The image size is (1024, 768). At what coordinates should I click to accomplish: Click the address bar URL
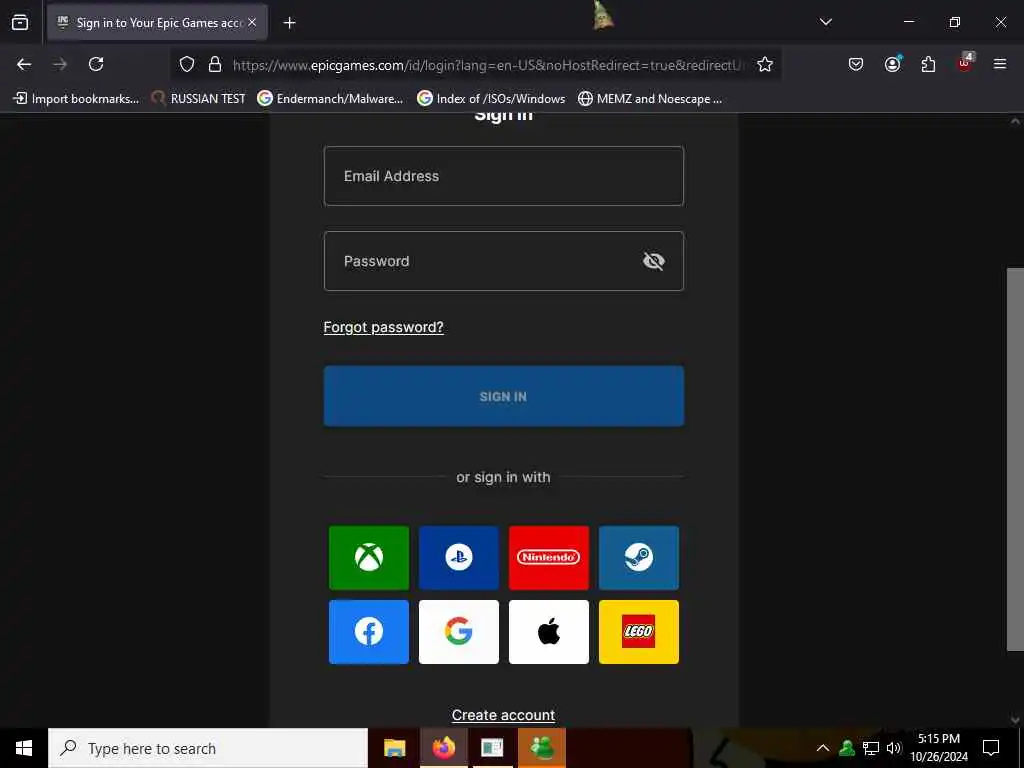point(488,65)
